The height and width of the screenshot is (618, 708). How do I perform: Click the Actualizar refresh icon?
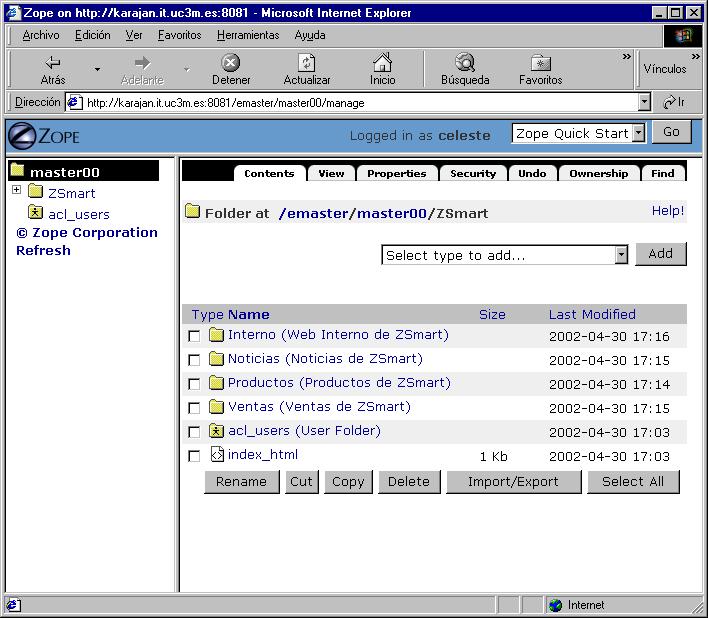tap(307, 63)
